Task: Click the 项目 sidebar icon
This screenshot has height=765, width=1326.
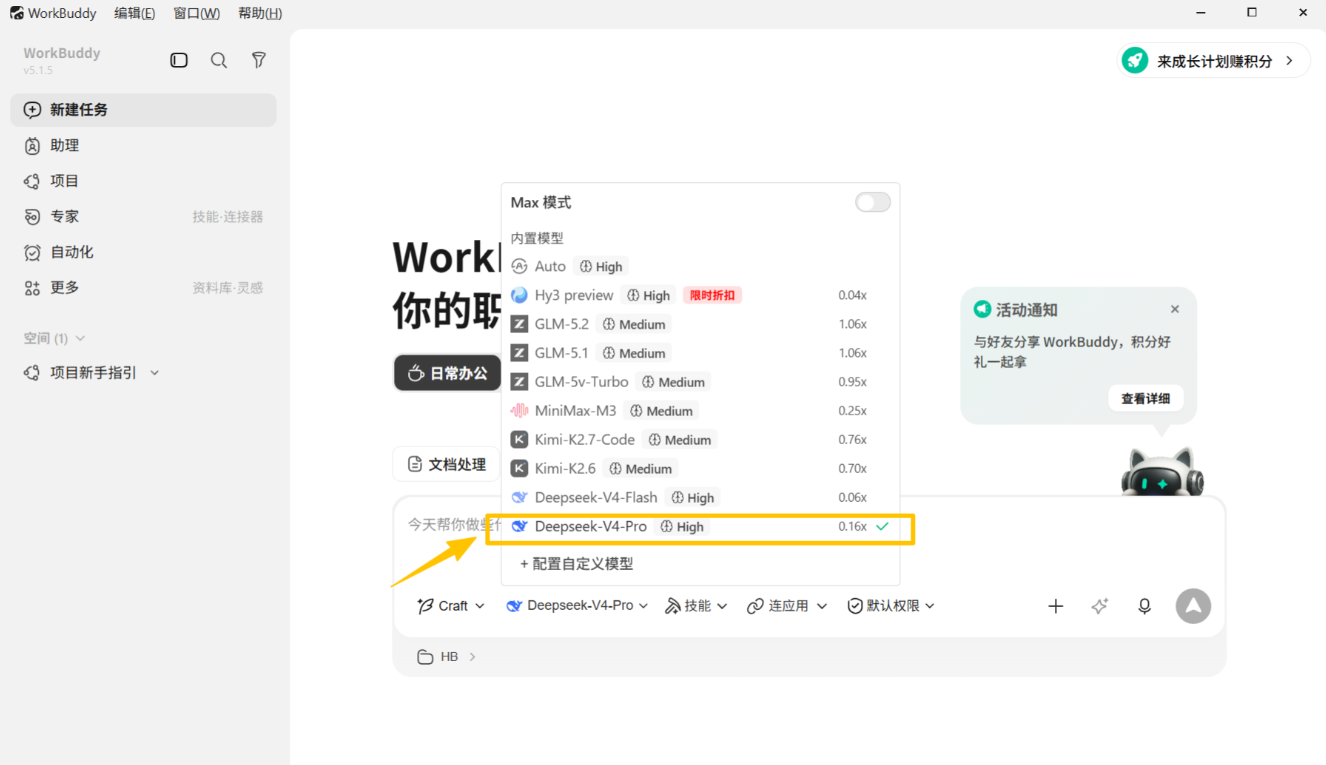Action: coord(33,181)
